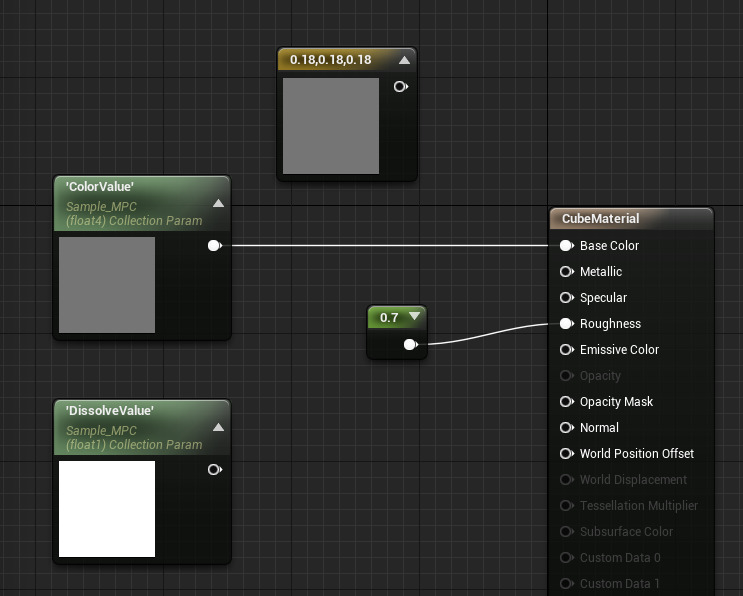
Task: Click the Metallic input pin
Action: (x=566, y=272)
